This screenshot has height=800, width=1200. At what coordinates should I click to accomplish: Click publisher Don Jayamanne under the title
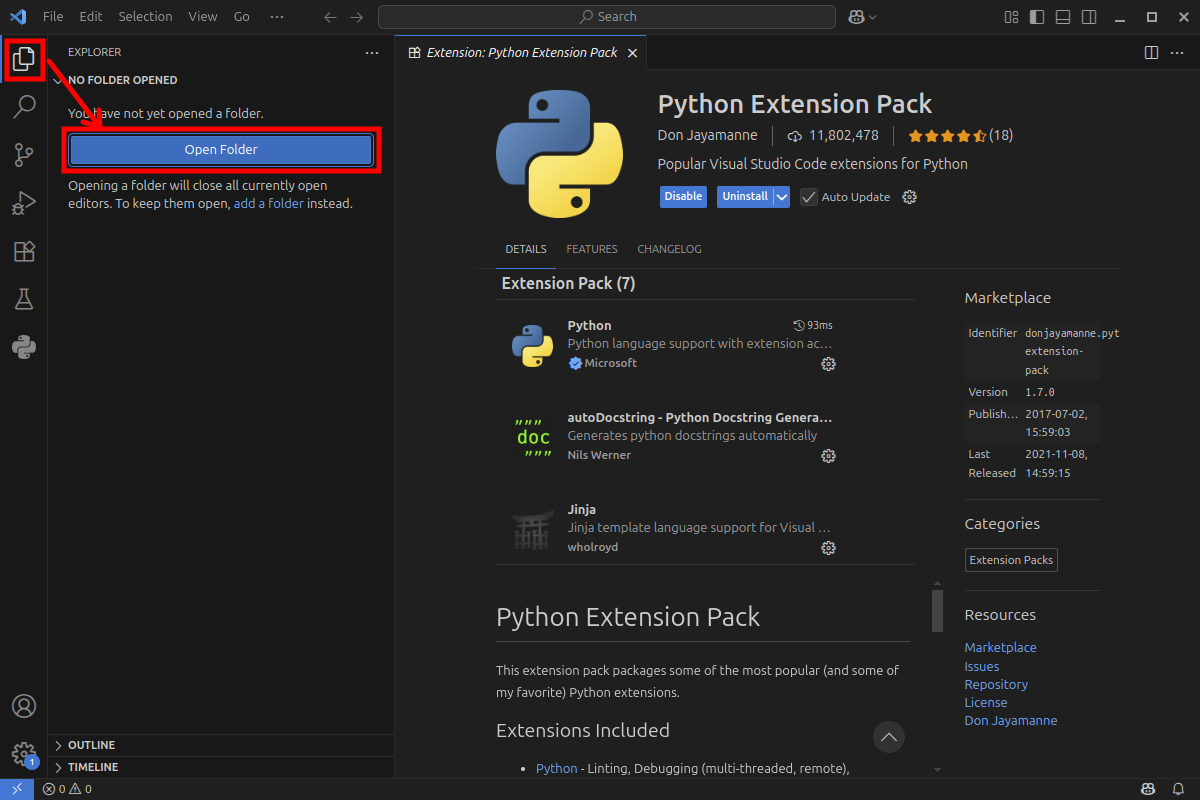[x=708, y=135]
